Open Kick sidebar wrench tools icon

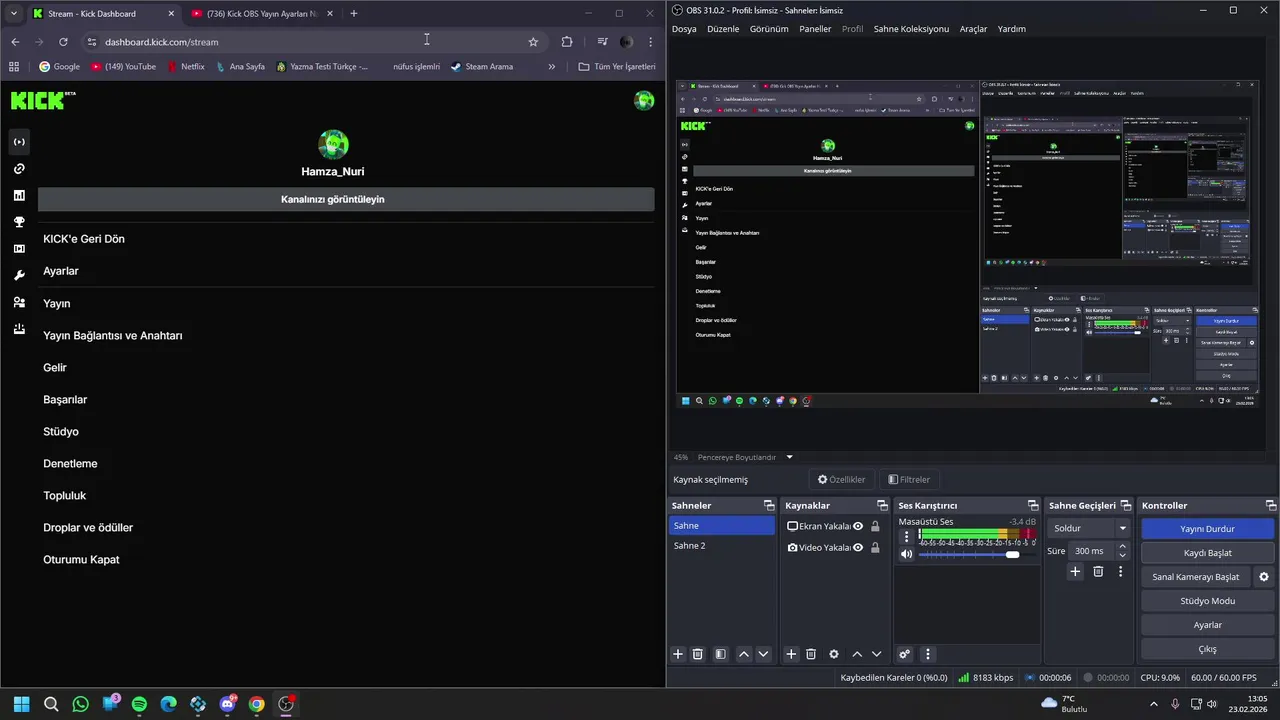click(19, 275)
